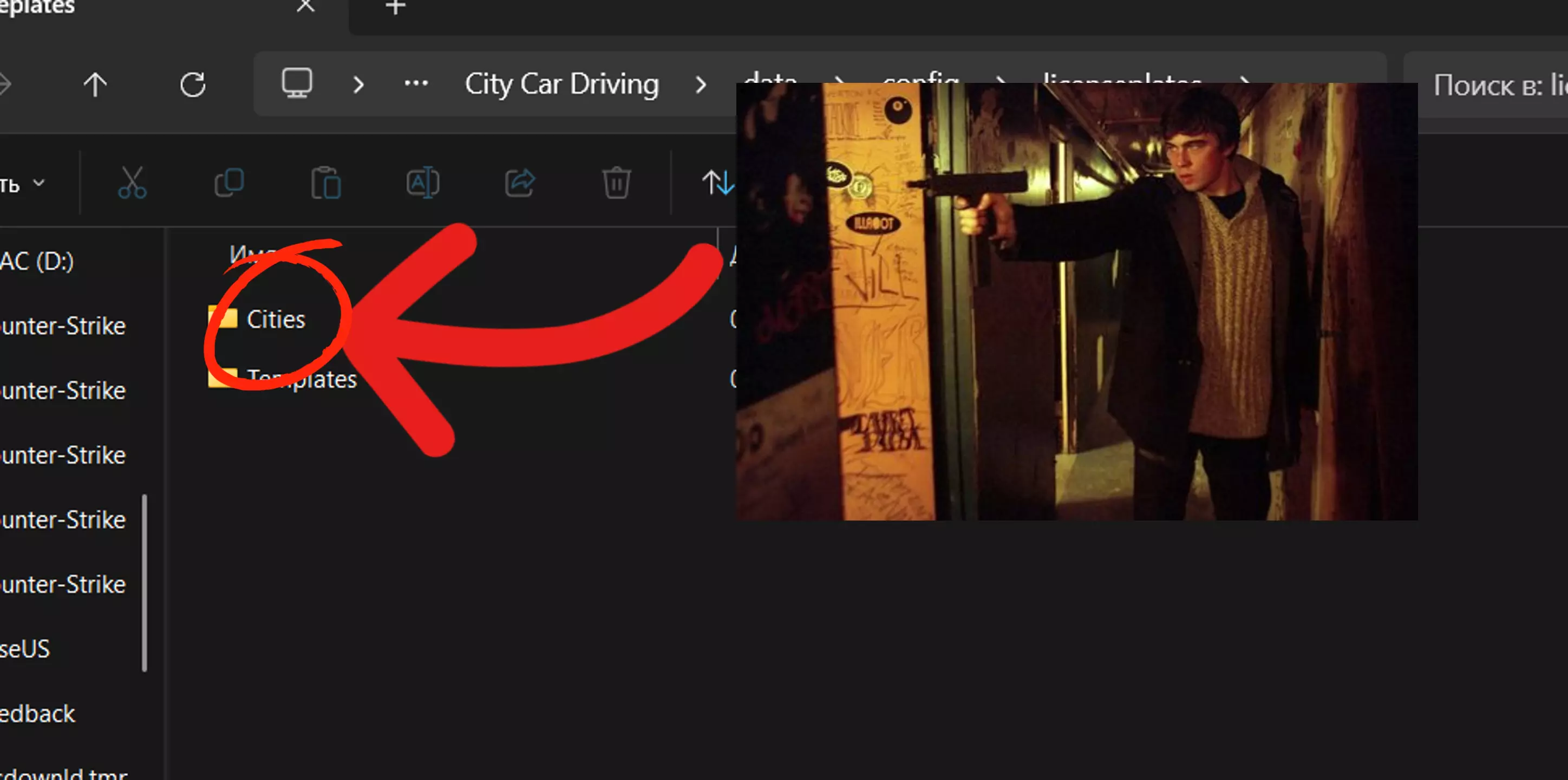
Task: Expand chevron after City Car Driving
Action: [x=701, y=84]
